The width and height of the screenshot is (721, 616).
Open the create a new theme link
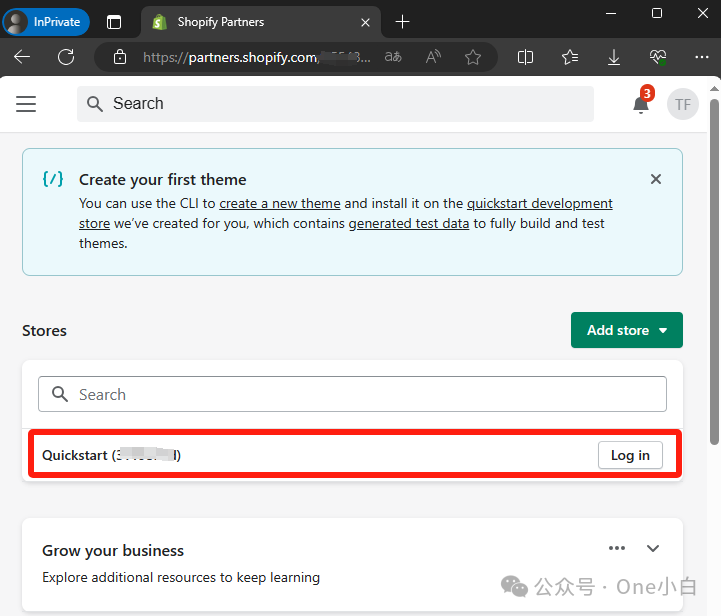tap(280, 204)
